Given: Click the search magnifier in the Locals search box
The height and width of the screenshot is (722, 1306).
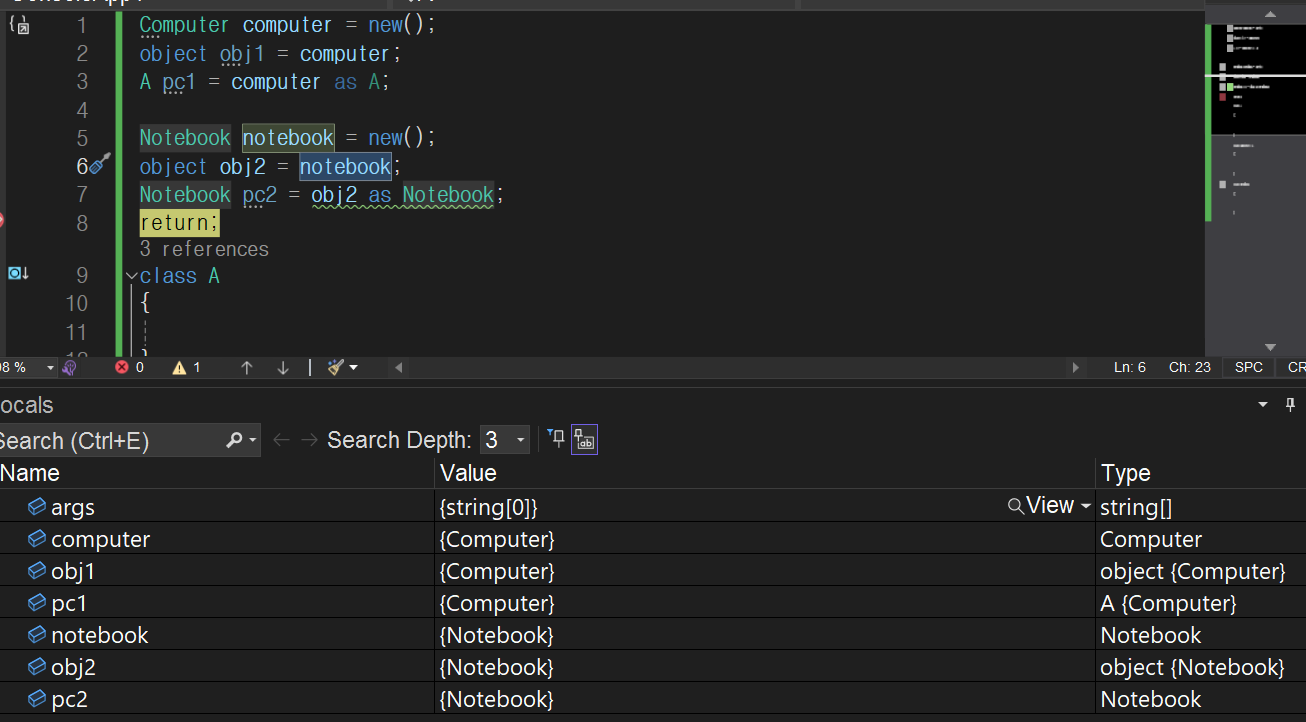Looking at the screenshot, I should coord(234,439).
